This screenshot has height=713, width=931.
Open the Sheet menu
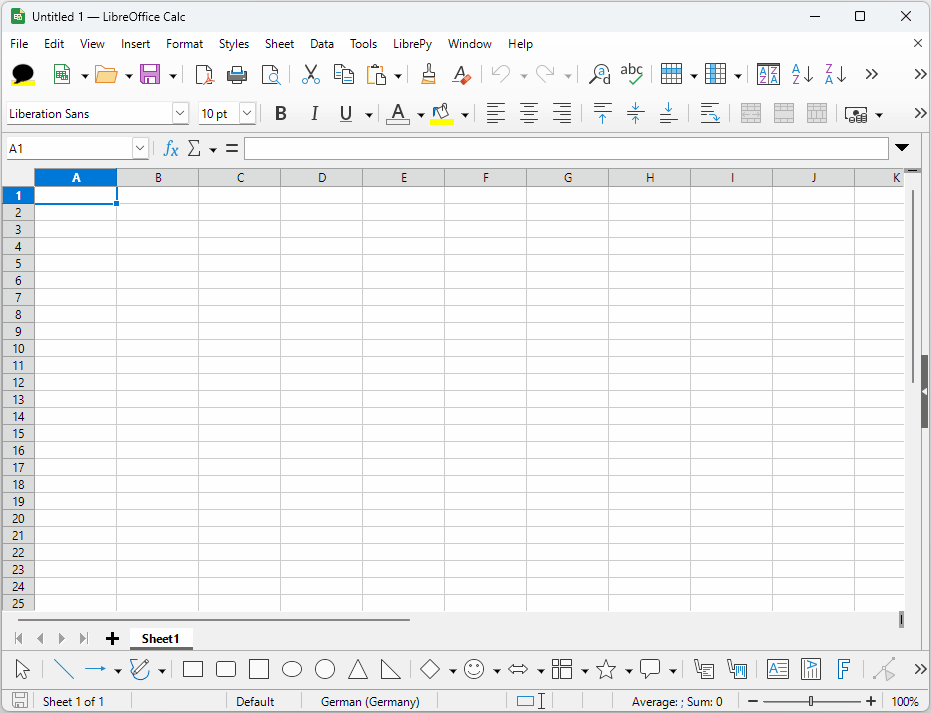(x=279, y=44)
